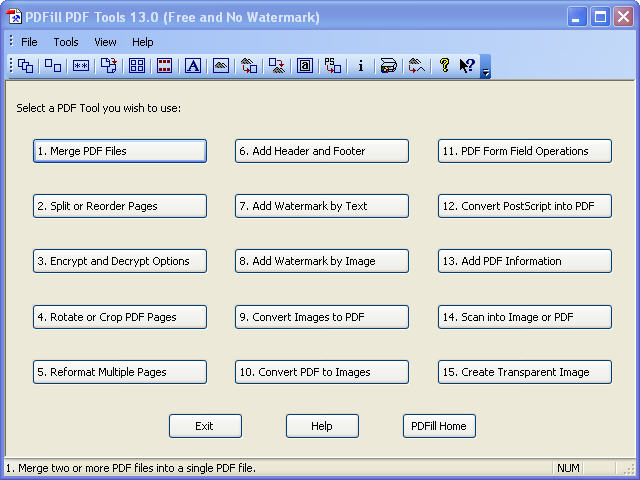This screenshot has width=640, height=480.
Task: Click the Encrypt and Decrypt asterisks toolbar icon
Action: [81, 66]
